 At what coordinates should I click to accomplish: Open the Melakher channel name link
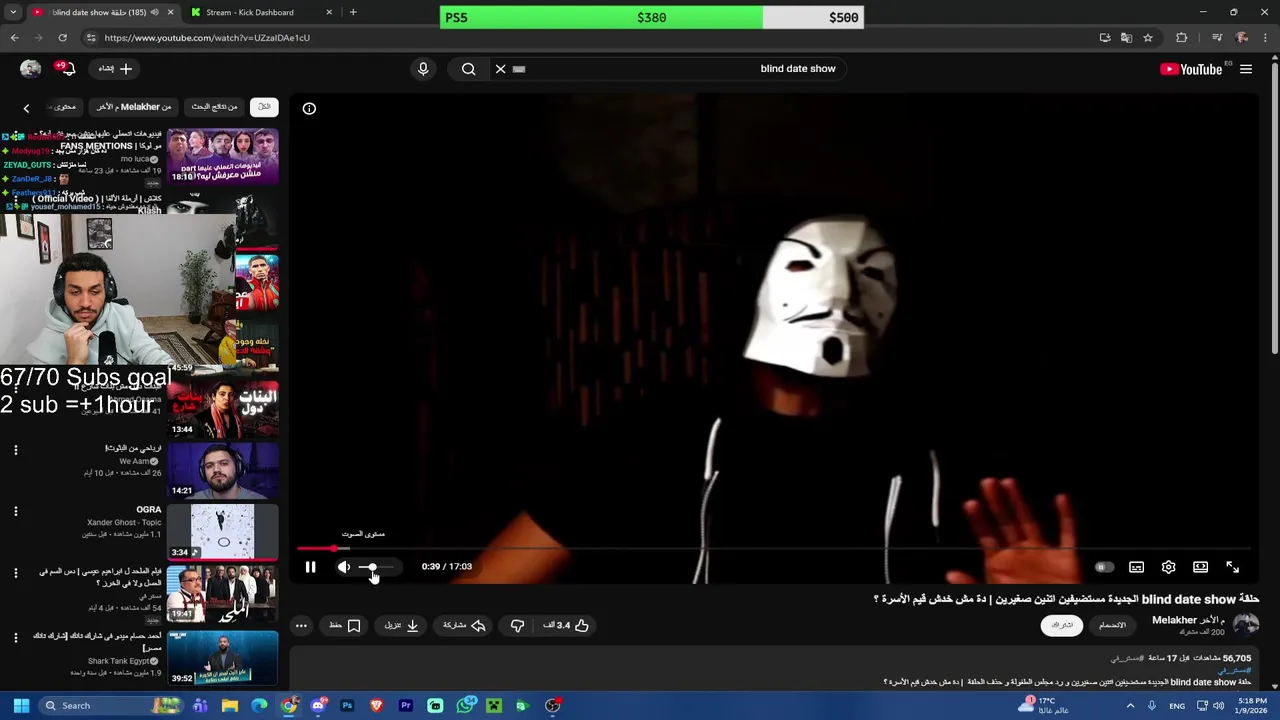[x=1188, y=620]
